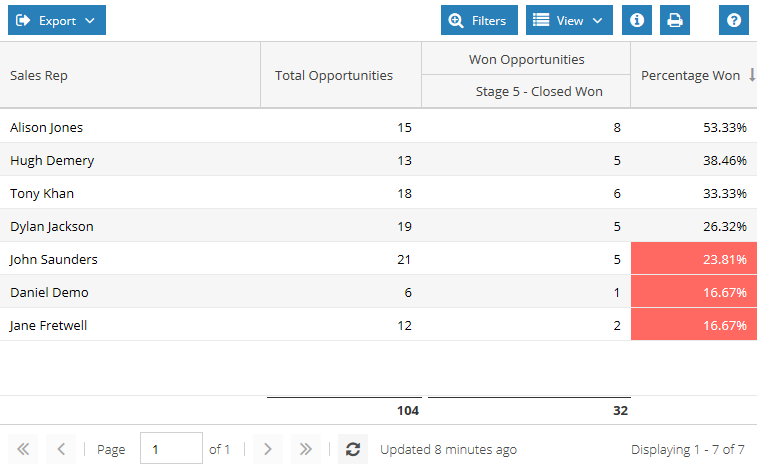Click the information icon button
Viewport: 757px width, 472px height.
pos(637,20)
